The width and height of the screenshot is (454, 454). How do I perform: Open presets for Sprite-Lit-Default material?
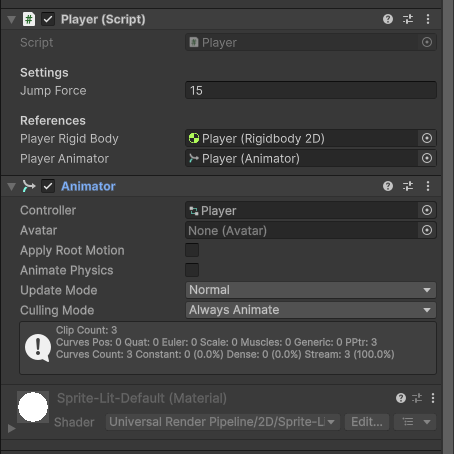point(417,398)
